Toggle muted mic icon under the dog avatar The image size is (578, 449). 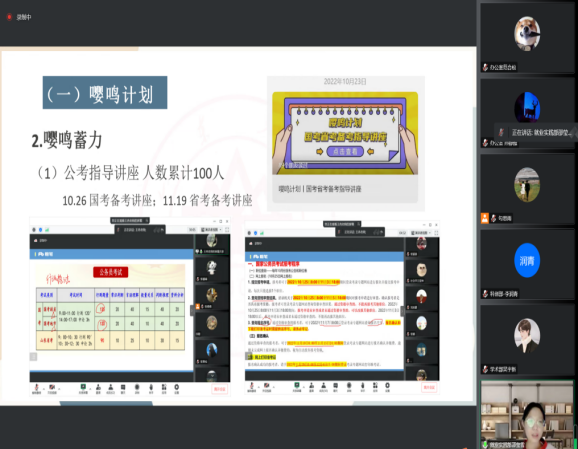point(485,67)
